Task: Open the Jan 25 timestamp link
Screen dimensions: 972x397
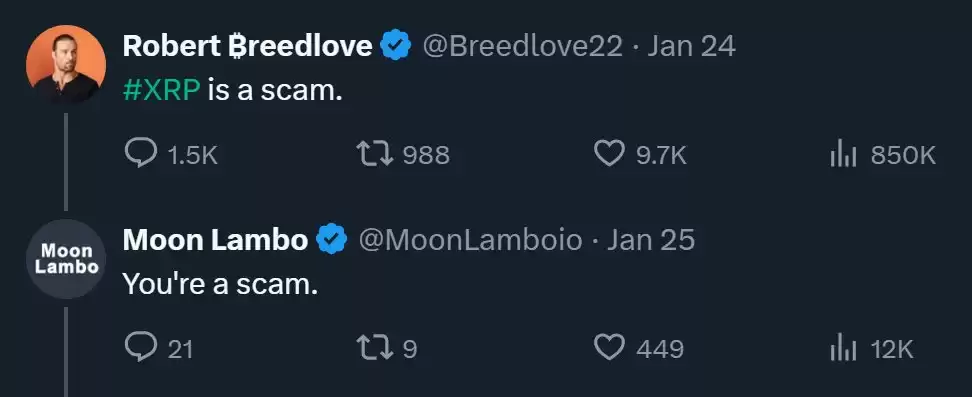Action: [x=651, y=240]
